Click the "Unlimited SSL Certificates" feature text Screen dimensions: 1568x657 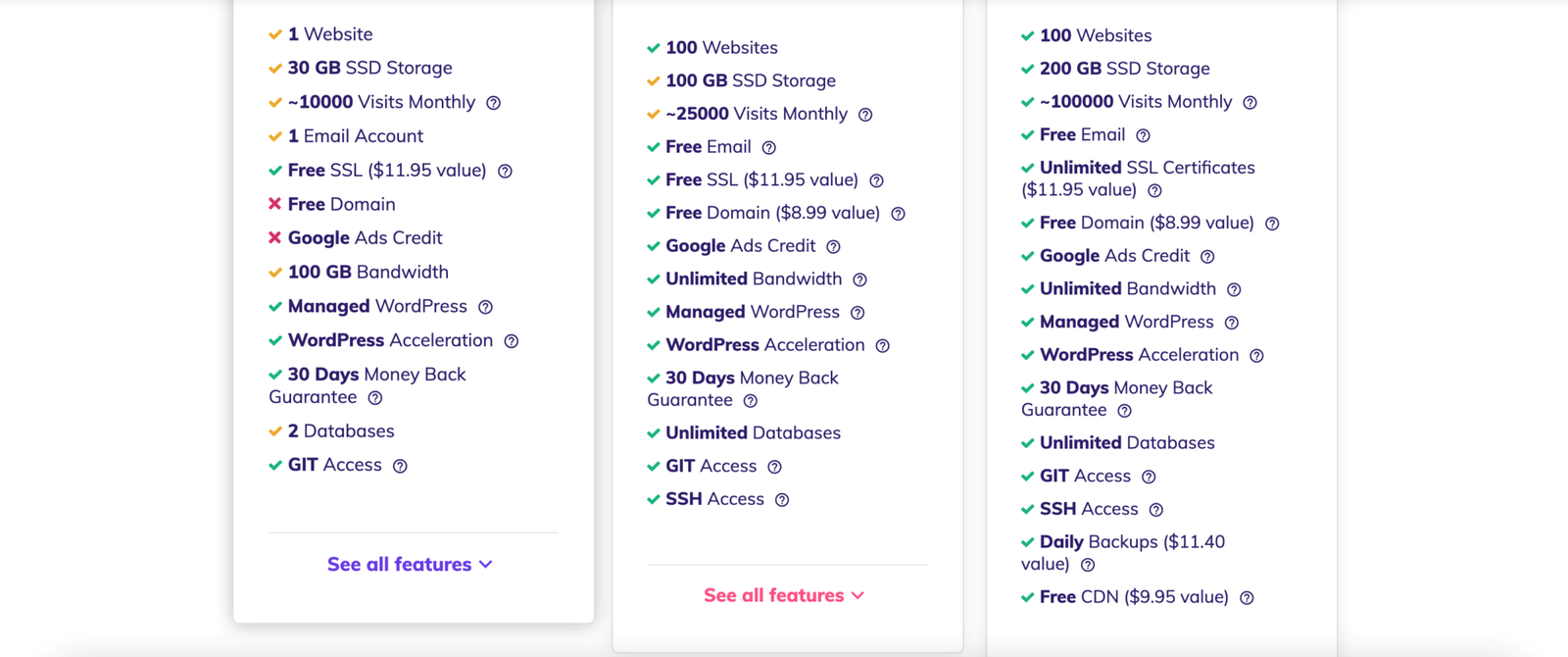[1148, 168]
